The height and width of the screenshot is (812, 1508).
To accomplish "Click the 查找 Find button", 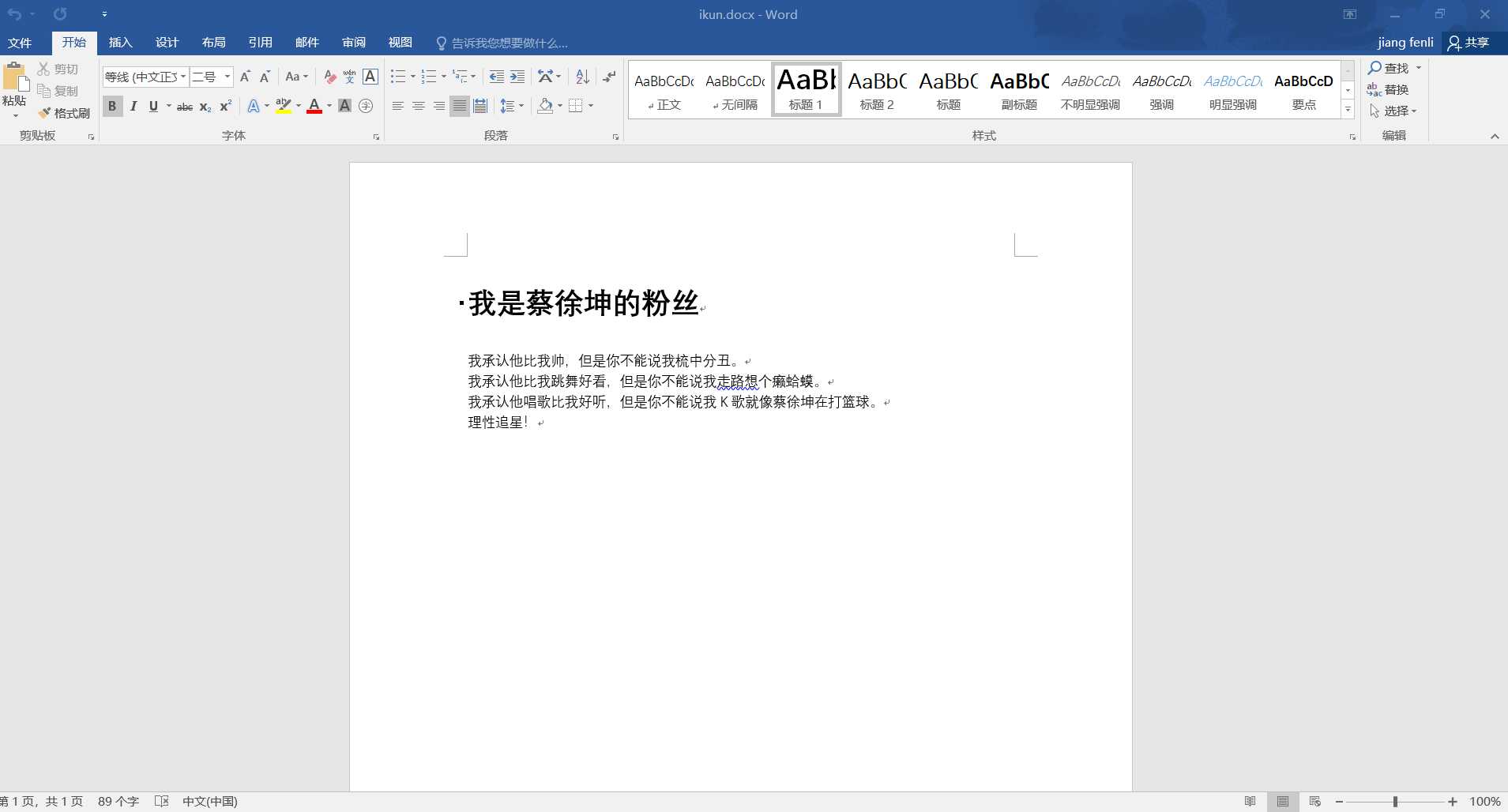I will click(1390, 69).
